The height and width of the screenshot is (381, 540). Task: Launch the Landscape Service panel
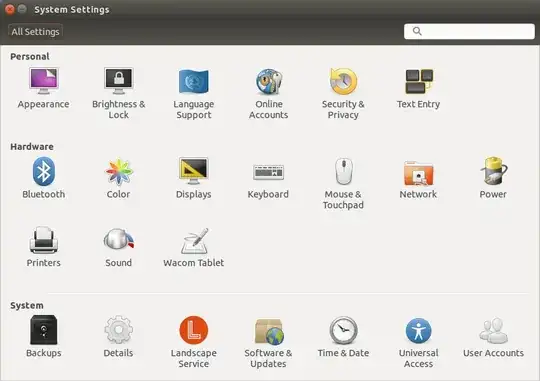coord(194,330)
